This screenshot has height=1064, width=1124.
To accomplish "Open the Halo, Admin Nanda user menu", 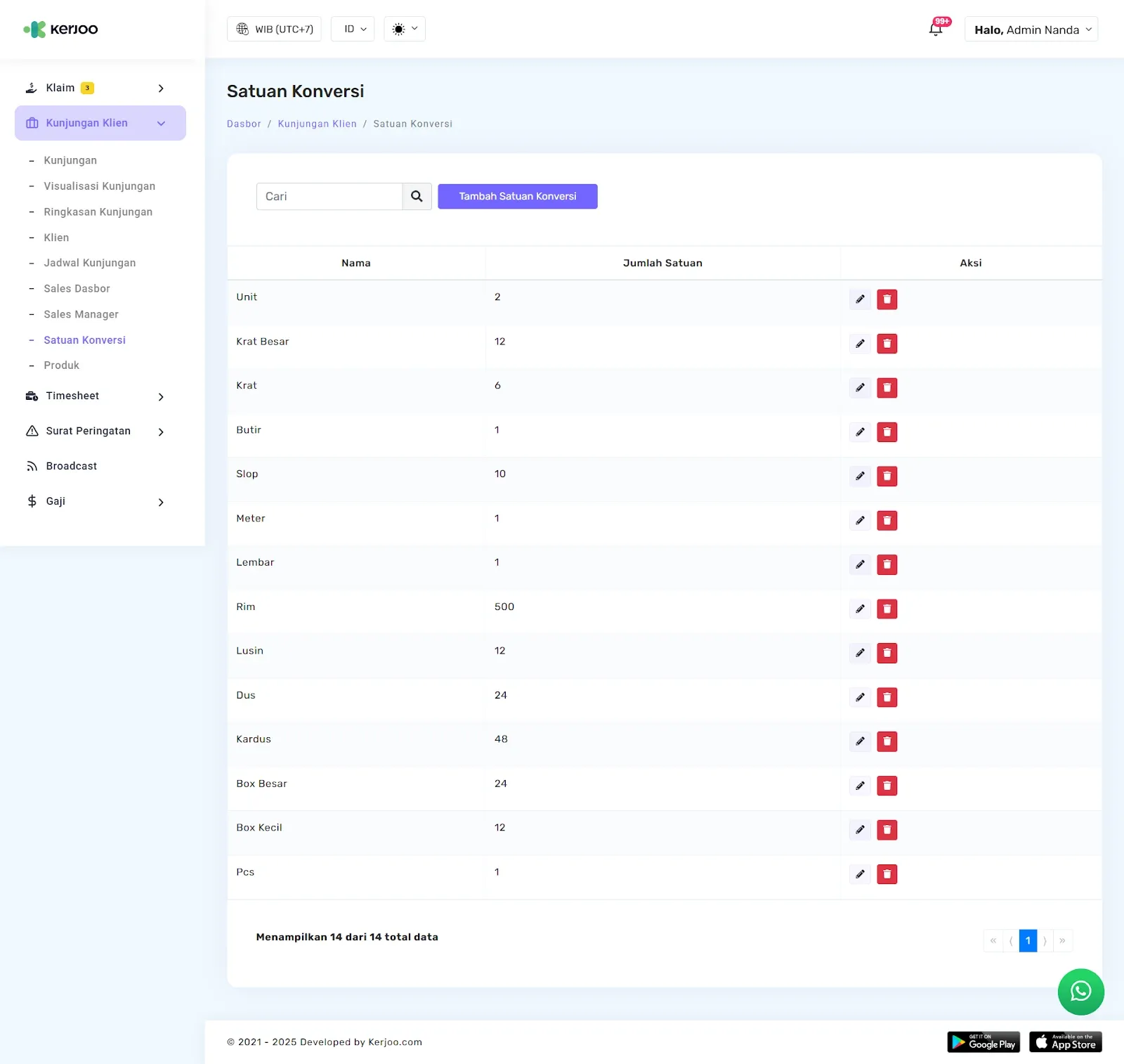I will [1031, 30].
